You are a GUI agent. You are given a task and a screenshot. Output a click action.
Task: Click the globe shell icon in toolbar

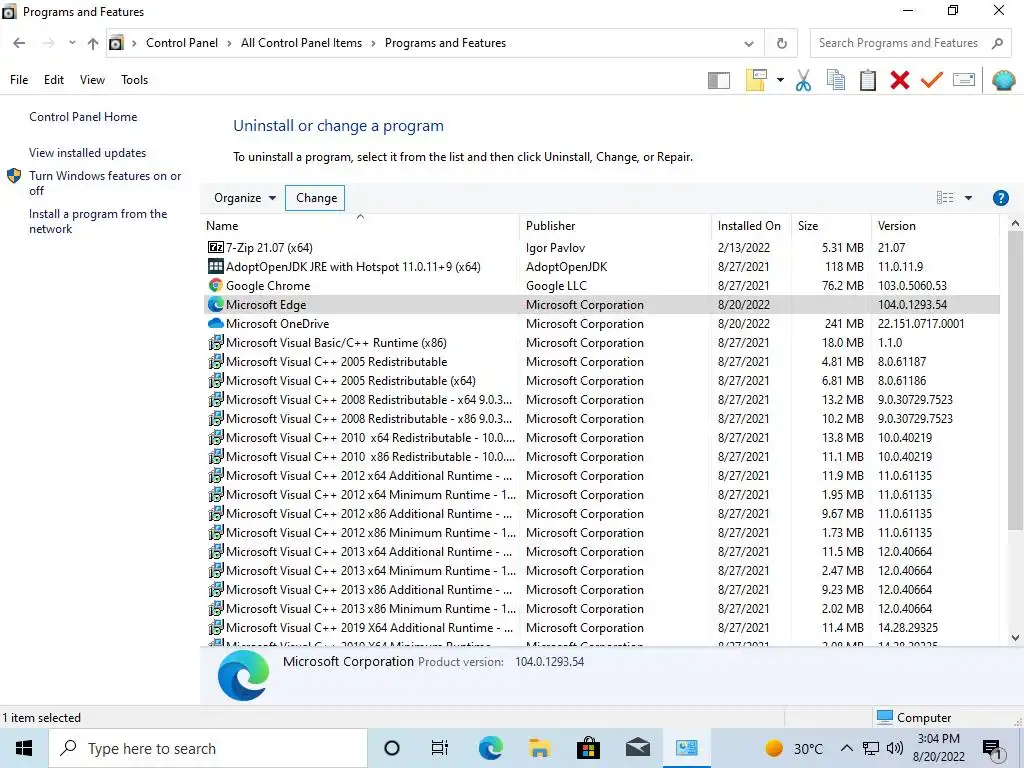[x=1003, y=80]
